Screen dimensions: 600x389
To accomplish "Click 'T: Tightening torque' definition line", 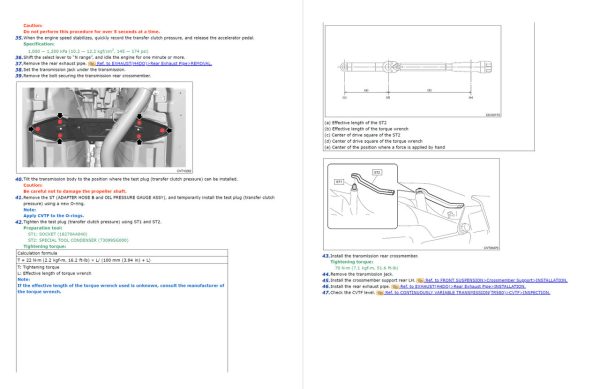I will (38, 267).
